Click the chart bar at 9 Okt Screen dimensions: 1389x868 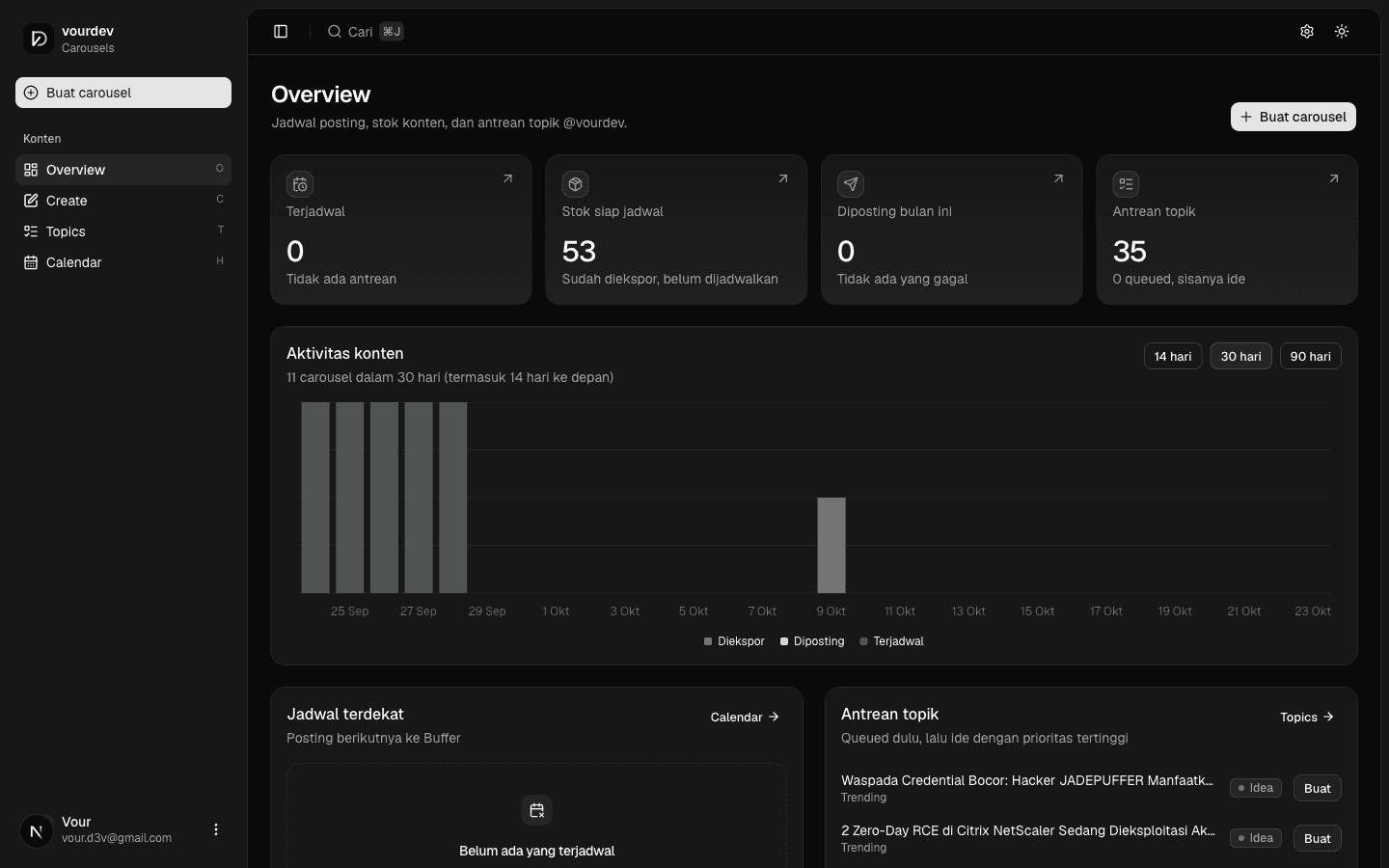(x=831, y=545)
